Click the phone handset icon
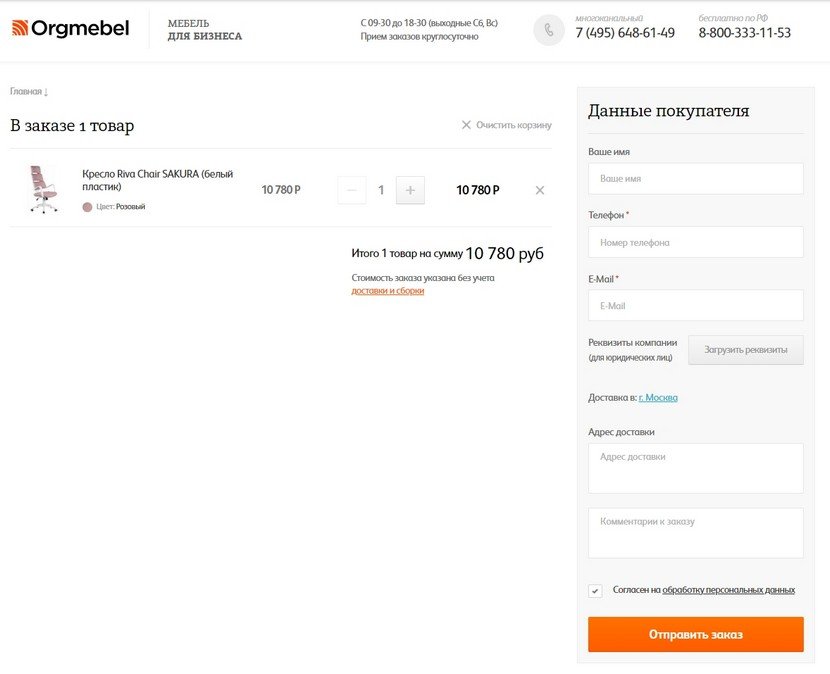The width and height of the screenshot is (830, 674). 548,30
